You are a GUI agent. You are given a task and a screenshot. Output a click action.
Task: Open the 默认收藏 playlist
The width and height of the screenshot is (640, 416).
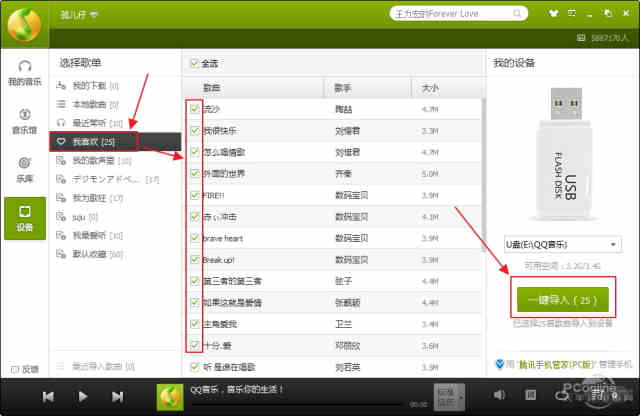click(97, 254)
